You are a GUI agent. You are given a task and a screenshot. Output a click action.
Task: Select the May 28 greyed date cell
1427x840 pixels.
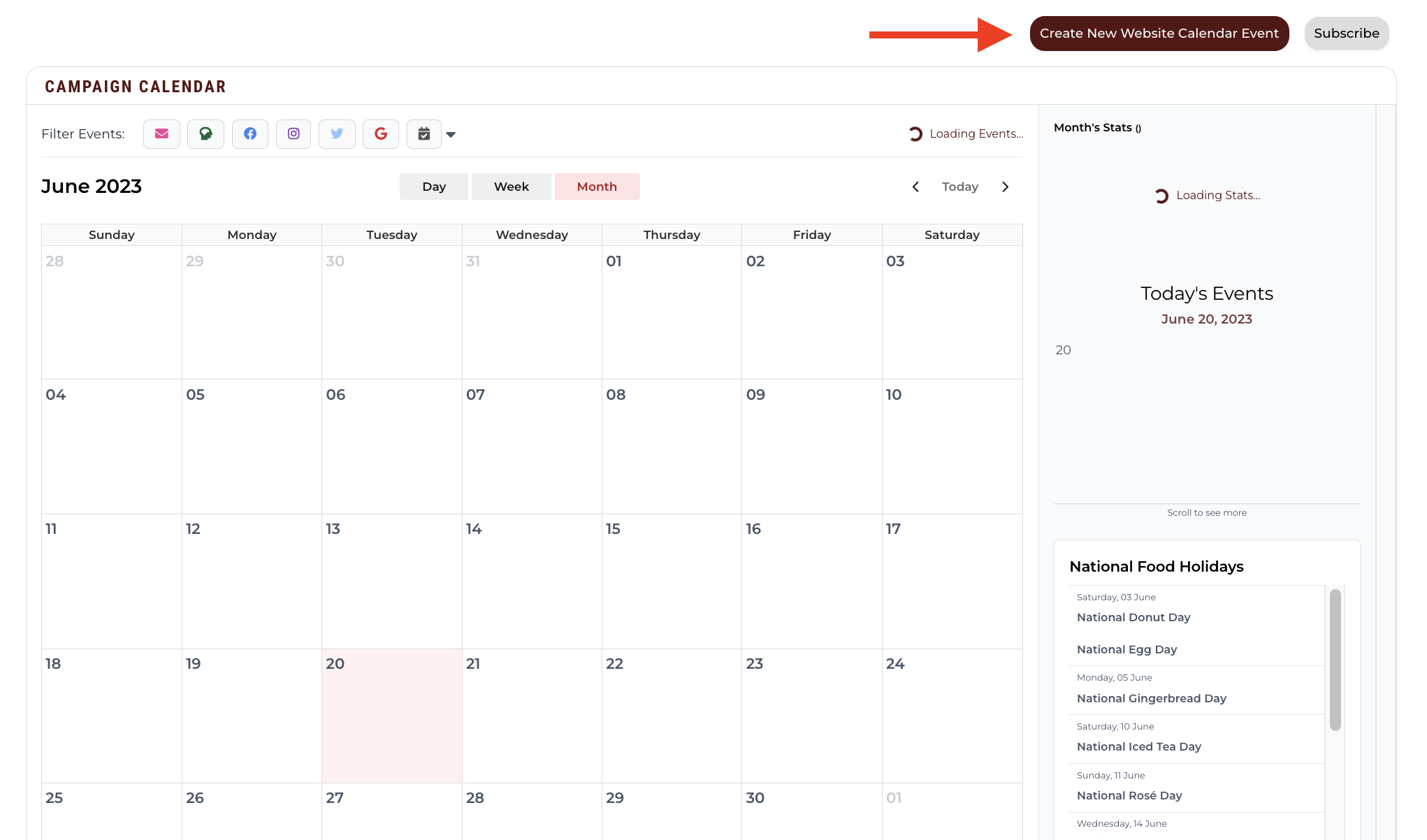coord(112,312)
